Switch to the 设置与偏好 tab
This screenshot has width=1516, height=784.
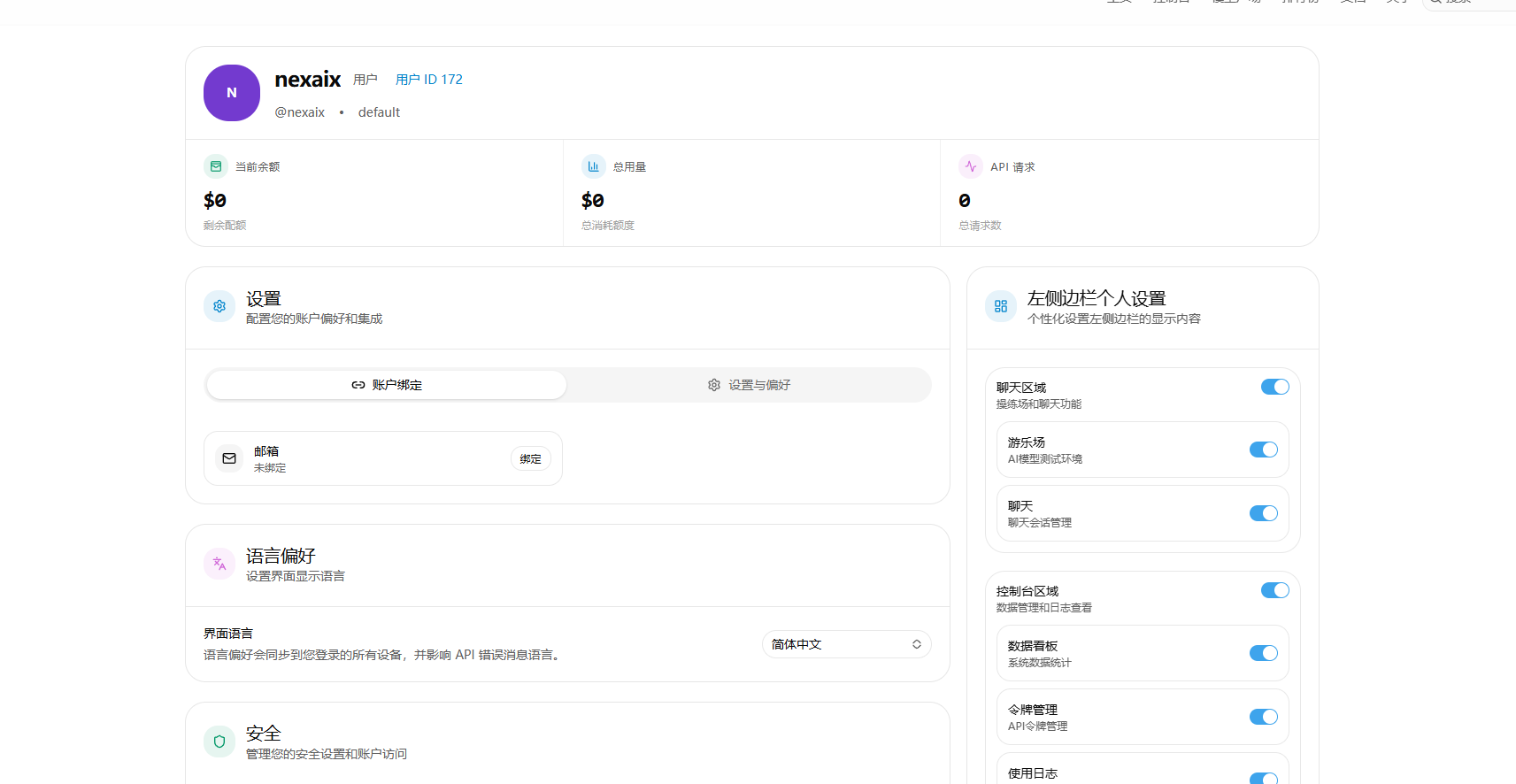coord(749,385)
